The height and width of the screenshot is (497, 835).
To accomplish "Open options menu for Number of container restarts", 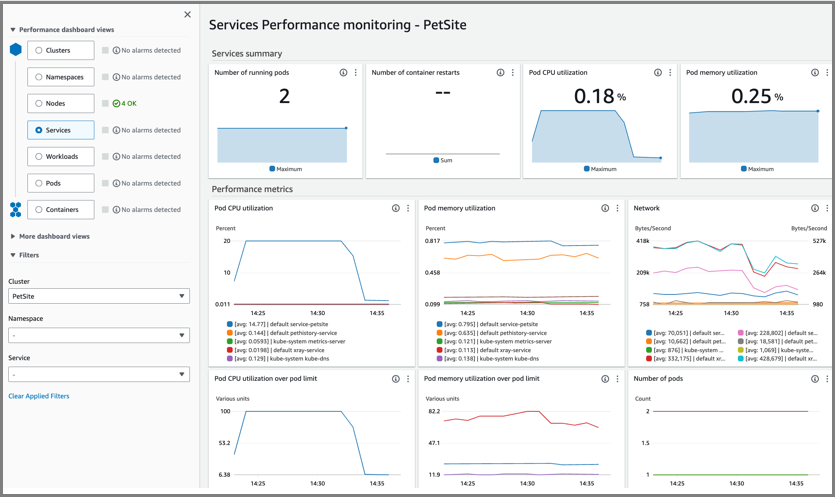I will click(513, 72).
